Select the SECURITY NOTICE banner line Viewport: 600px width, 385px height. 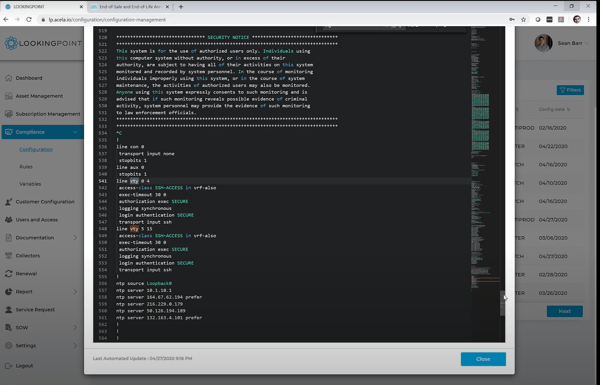coord(227,38)
